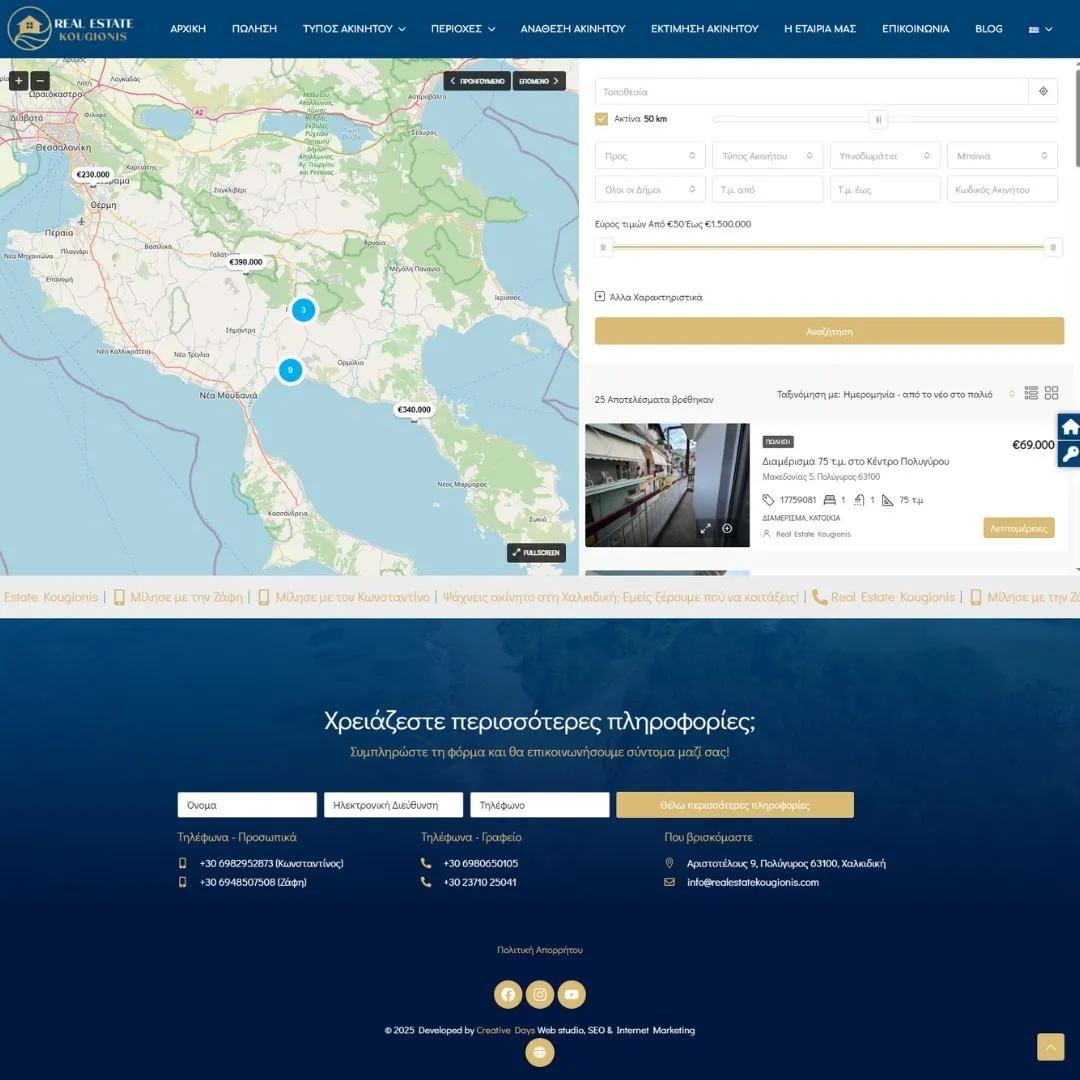Viewport: 1080px width, 1080px height.
Task: Click Real Estate Kougionis logo
Action: [70, 28]
